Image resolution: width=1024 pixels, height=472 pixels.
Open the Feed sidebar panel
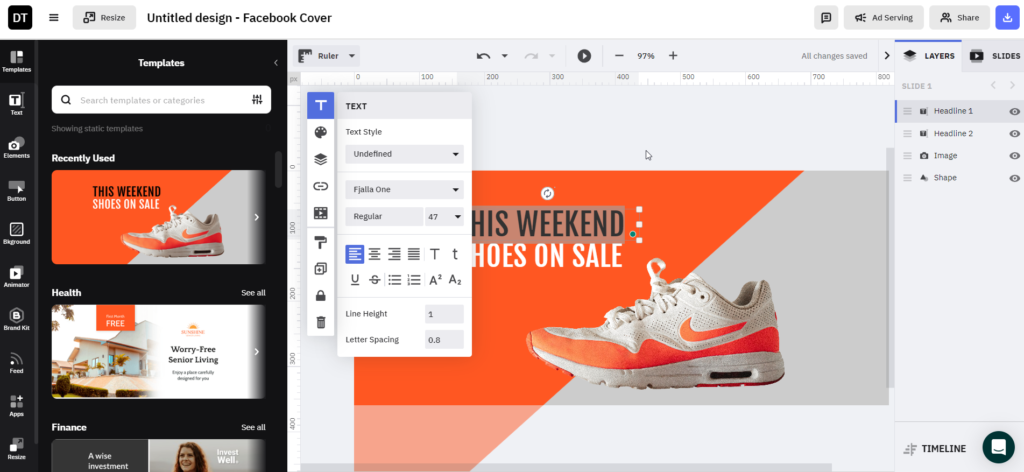point(16,363)
